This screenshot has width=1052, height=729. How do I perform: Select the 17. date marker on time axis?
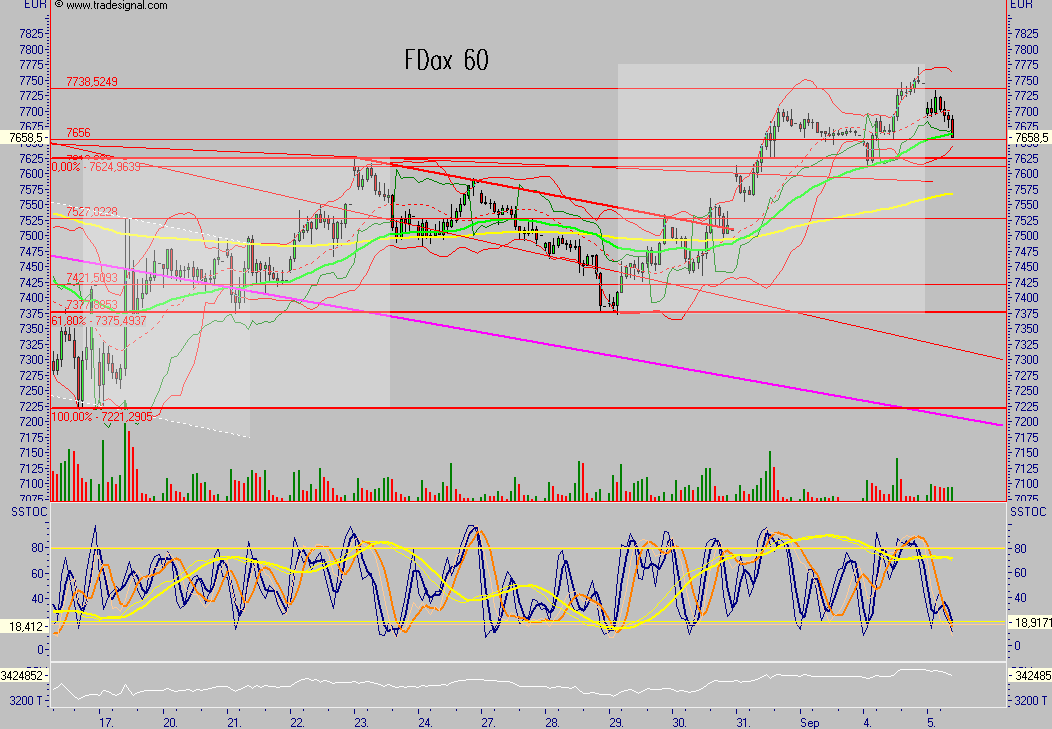pyautogui.click(x=108, y=720)
